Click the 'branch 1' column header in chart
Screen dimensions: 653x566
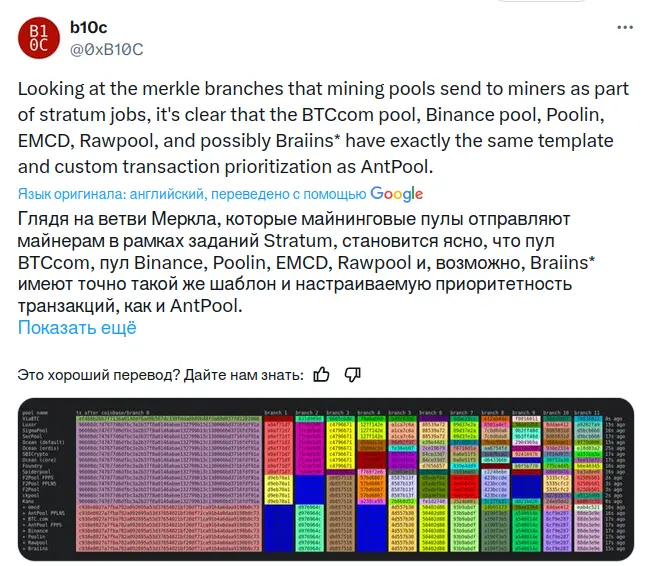[x=276, y=413]
